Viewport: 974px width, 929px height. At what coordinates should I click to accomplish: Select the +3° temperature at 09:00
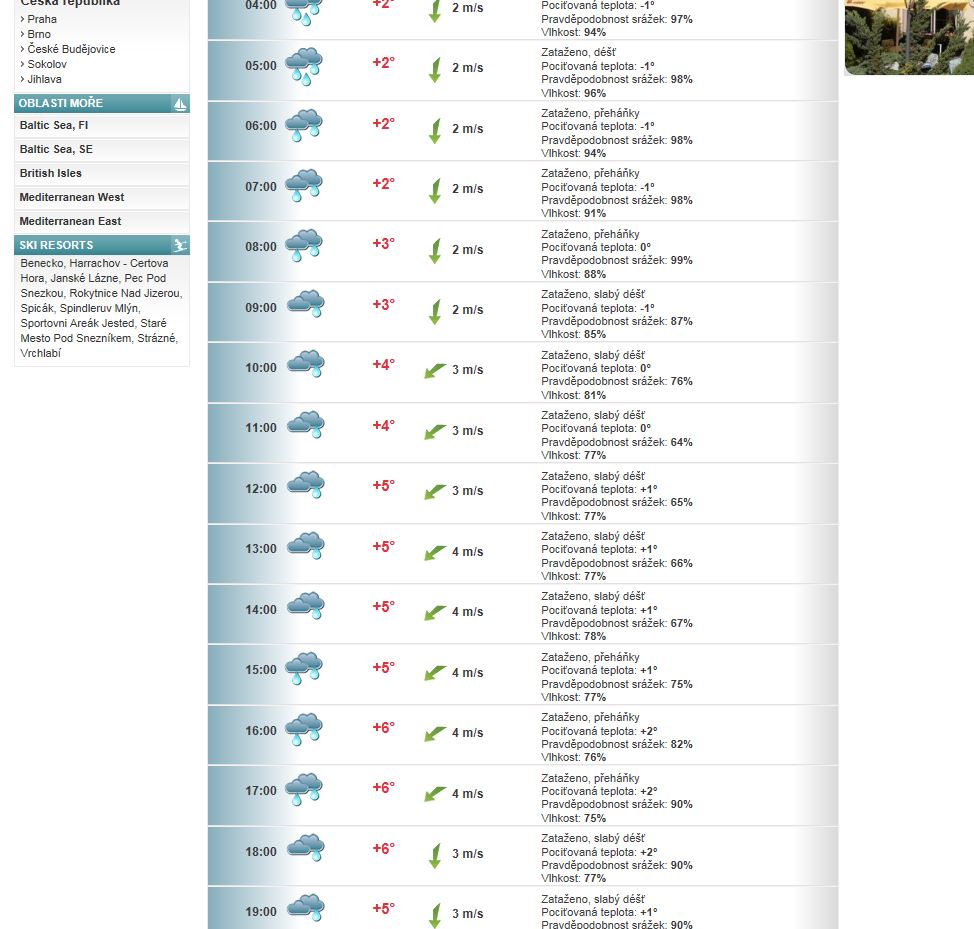point(383,305)
